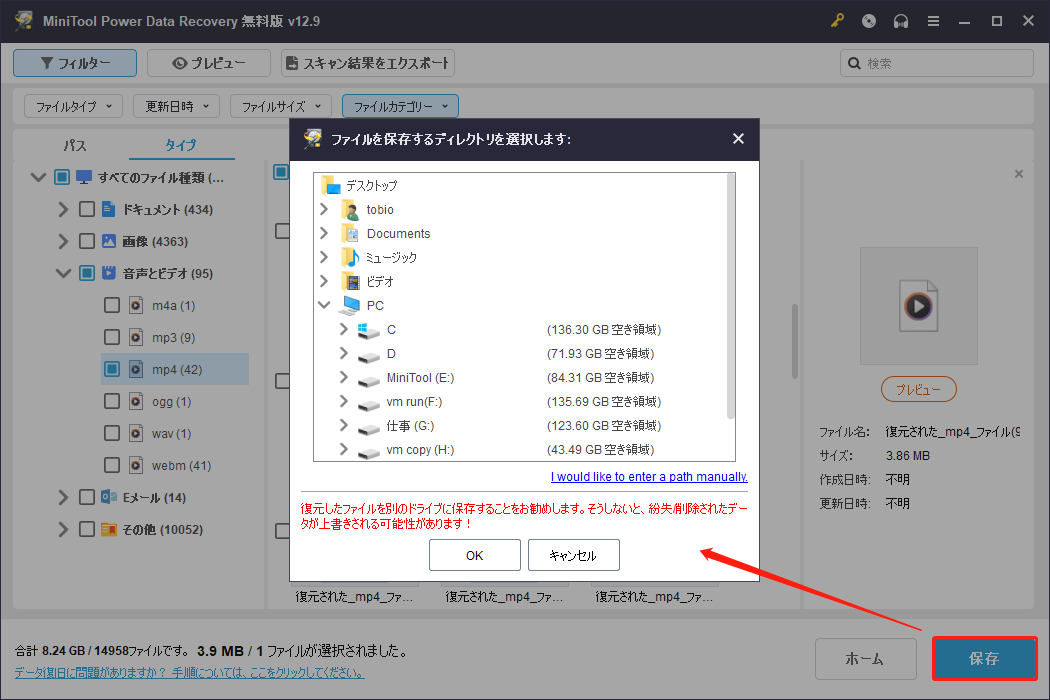The width and height of the screenshot is (1050, 700).
Task: Open the データ復旧 help link
Action: [x=190, y=672]
